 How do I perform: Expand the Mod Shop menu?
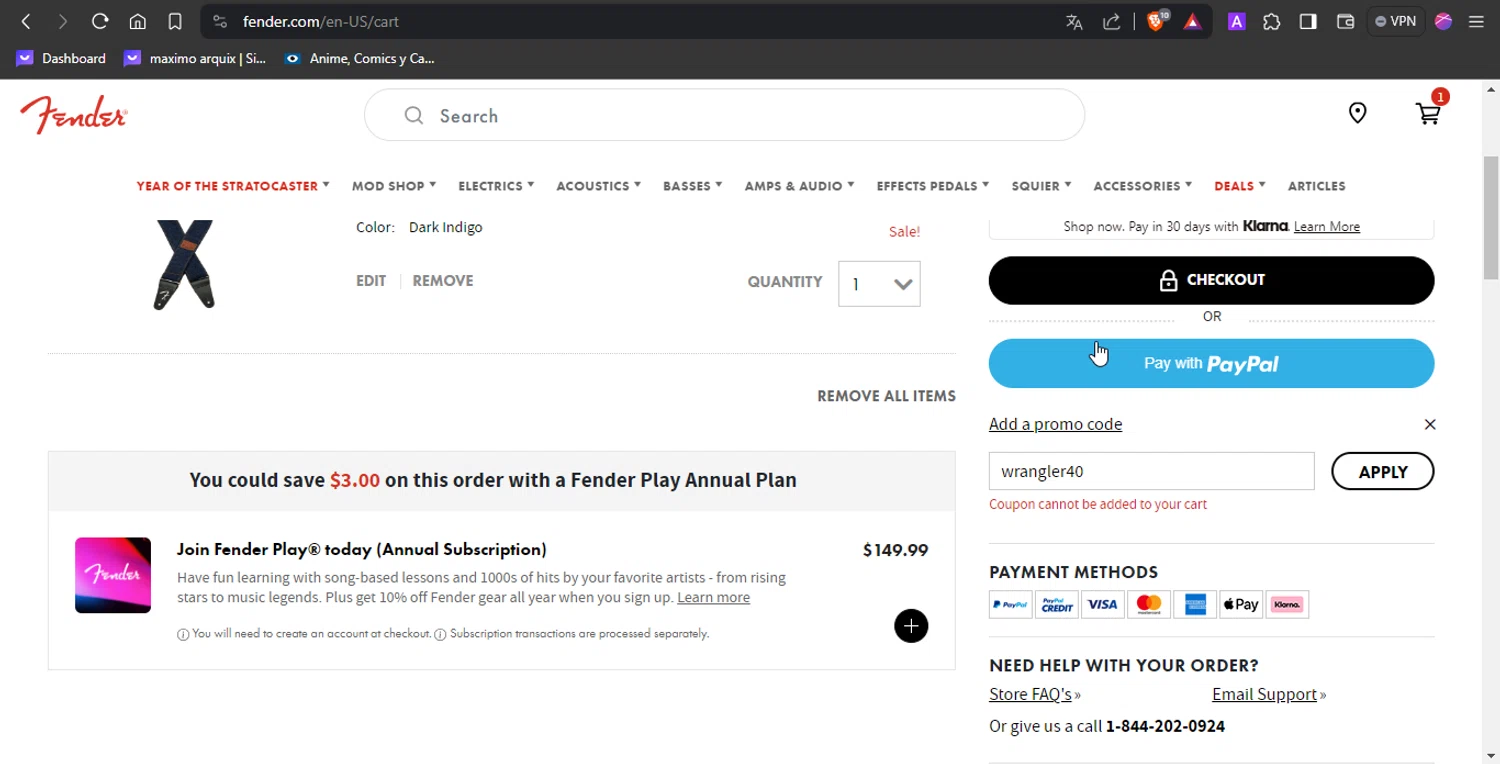coord(394,186)
